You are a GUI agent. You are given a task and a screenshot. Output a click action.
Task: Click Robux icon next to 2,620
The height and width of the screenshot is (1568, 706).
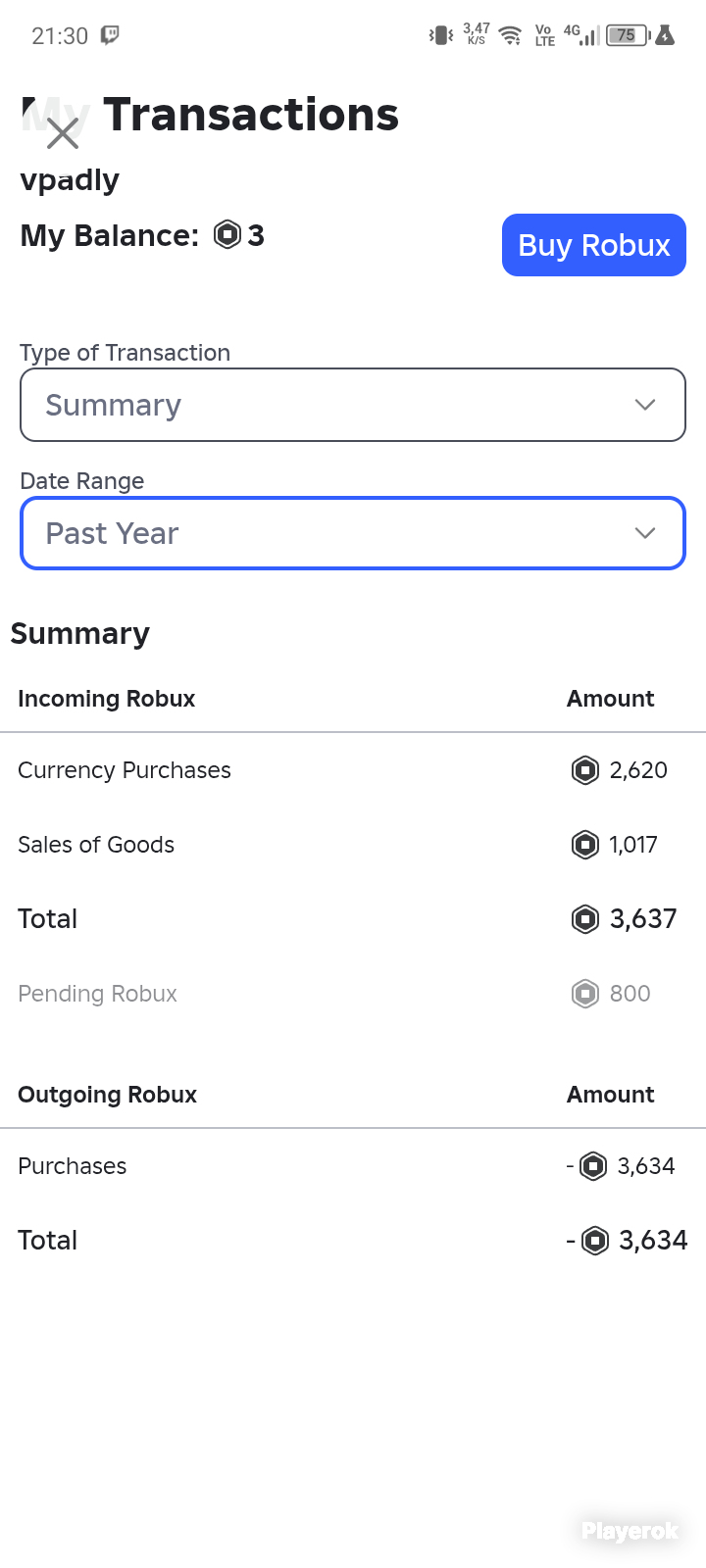pyautogui.click(x=585, y=770)
